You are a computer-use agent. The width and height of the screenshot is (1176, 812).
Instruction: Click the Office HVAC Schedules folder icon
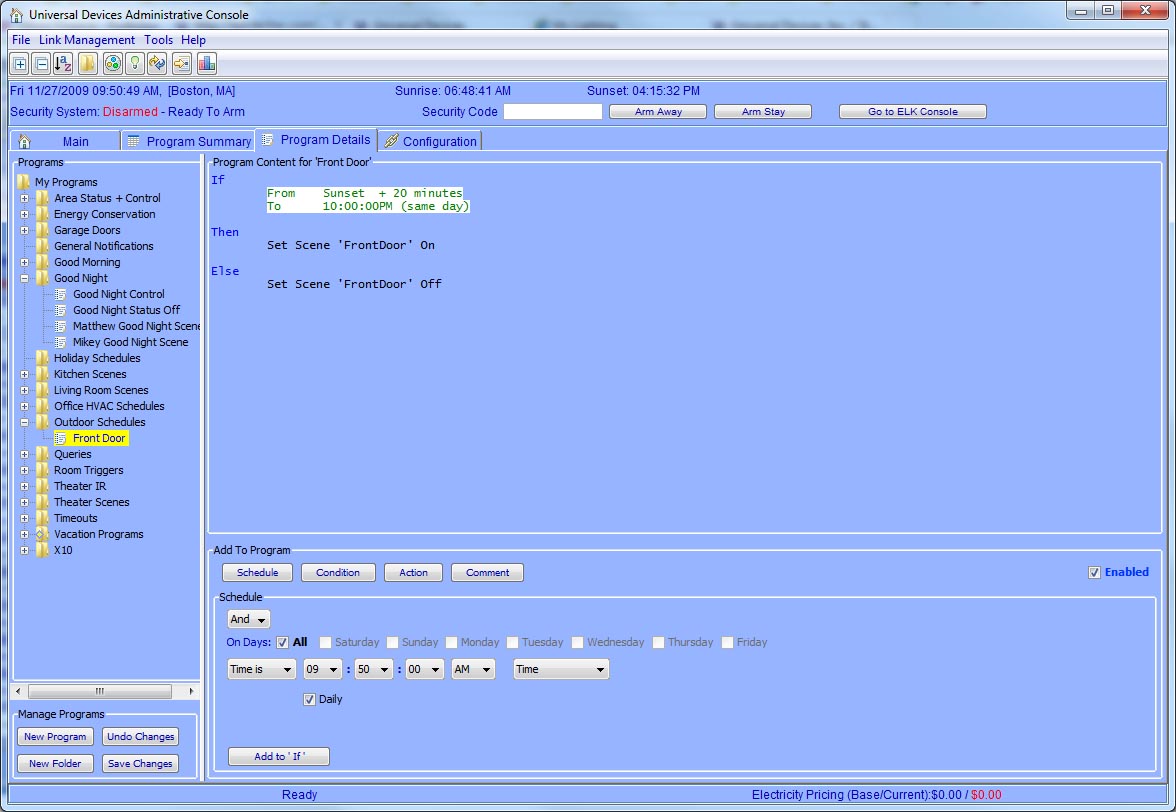(43, 406)
